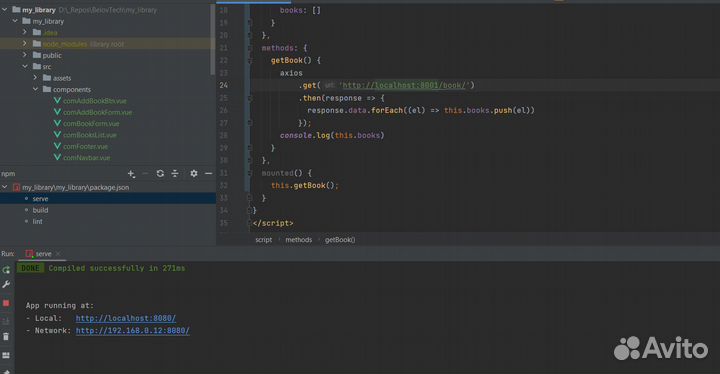The image size is (720, 374).
Task: Click 'App running at:' console line
Action: 60,306
